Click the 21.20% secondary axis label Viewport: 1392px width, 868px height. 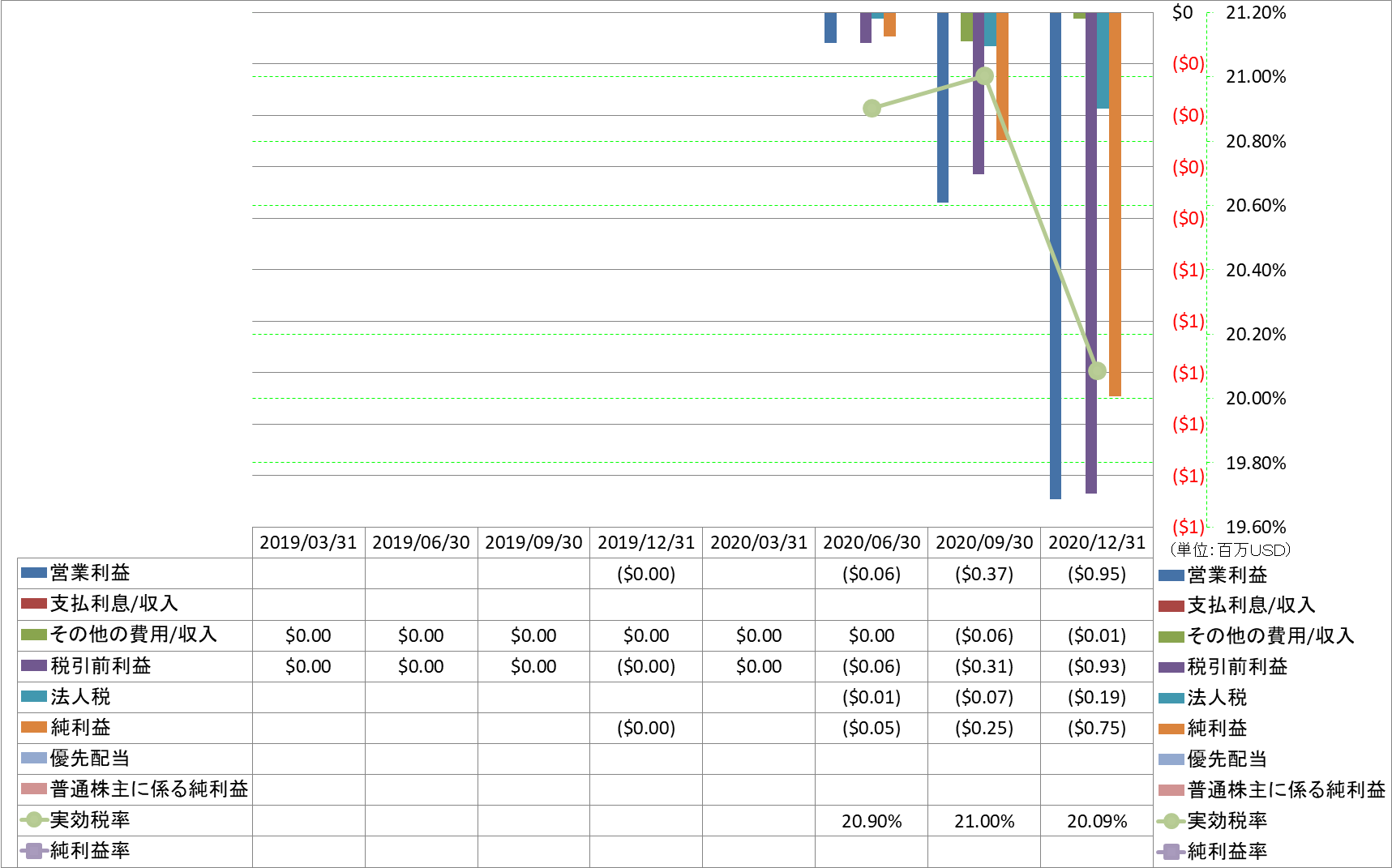1256,12
